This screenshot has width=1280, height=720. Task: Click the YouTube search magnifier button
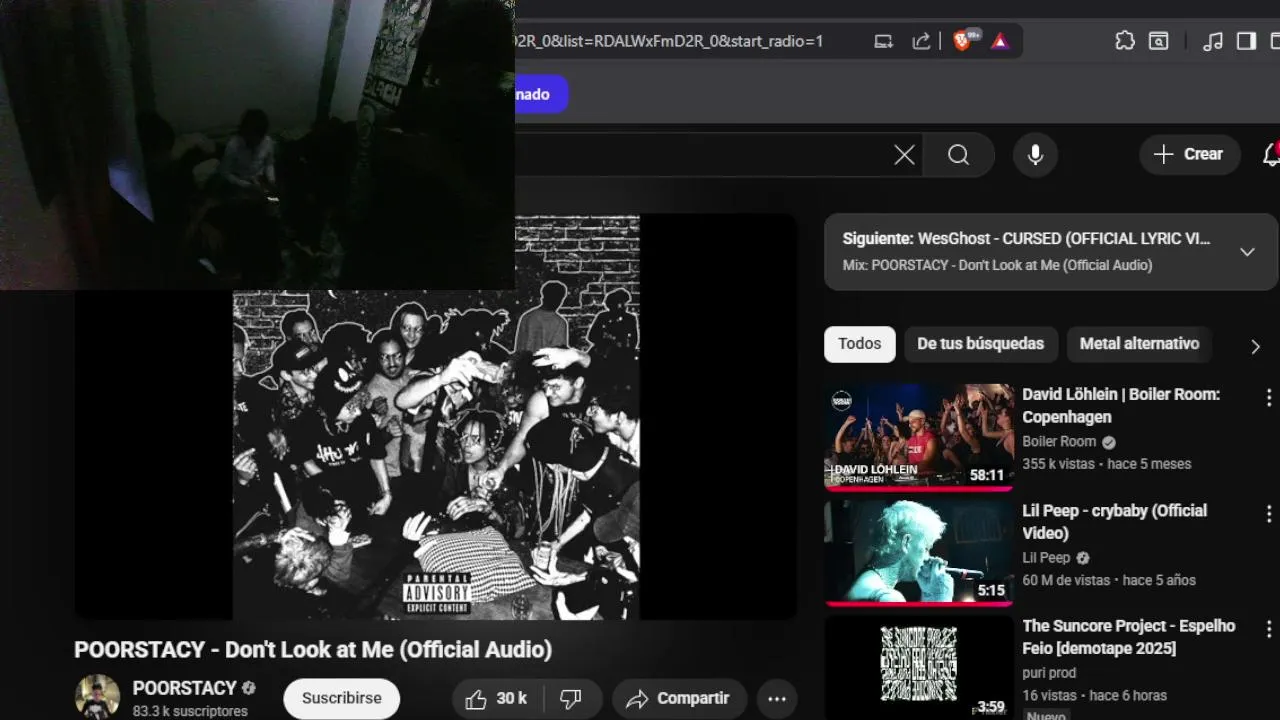coord(958,155)
